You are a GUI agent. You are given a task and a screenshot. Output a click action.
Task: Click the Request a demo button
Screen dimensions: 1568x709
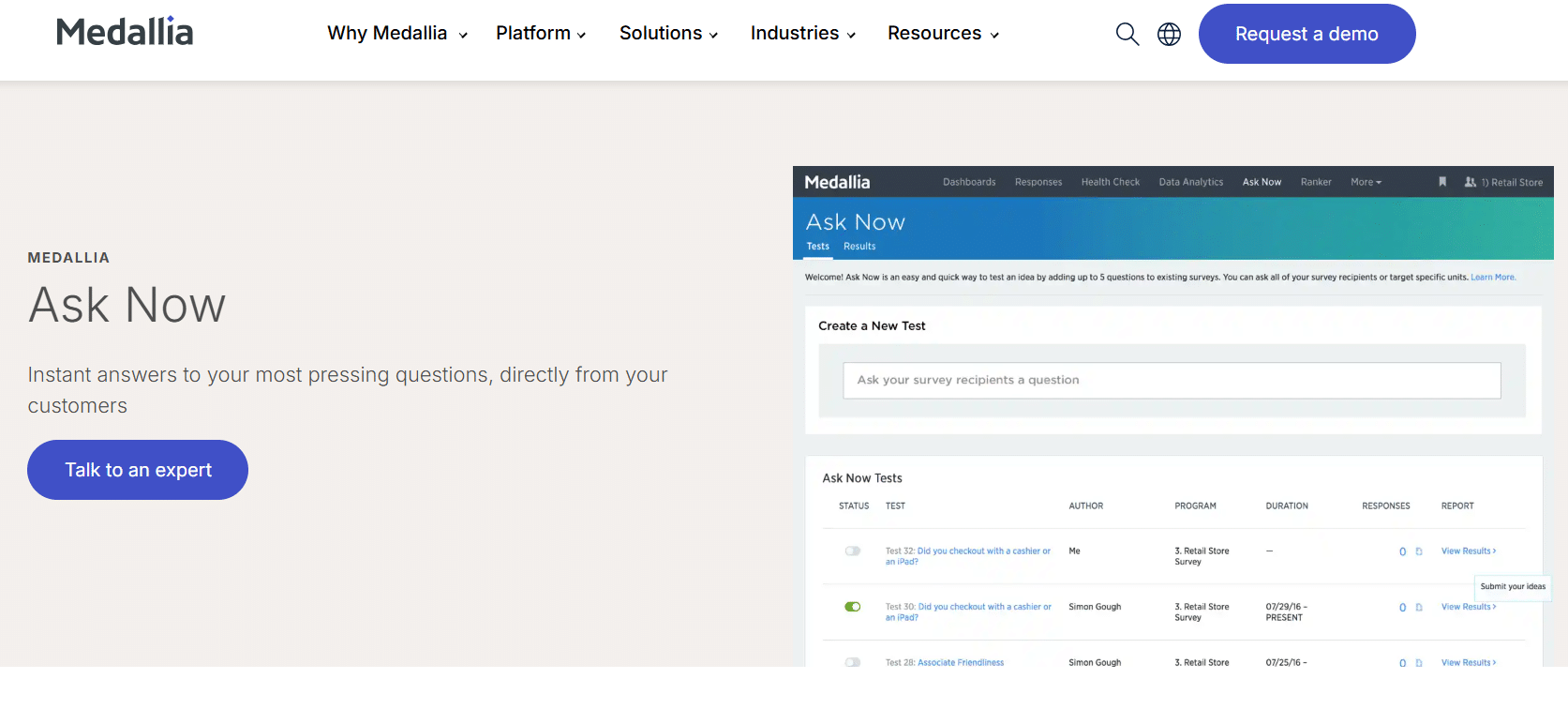[x=1307, y=34]
